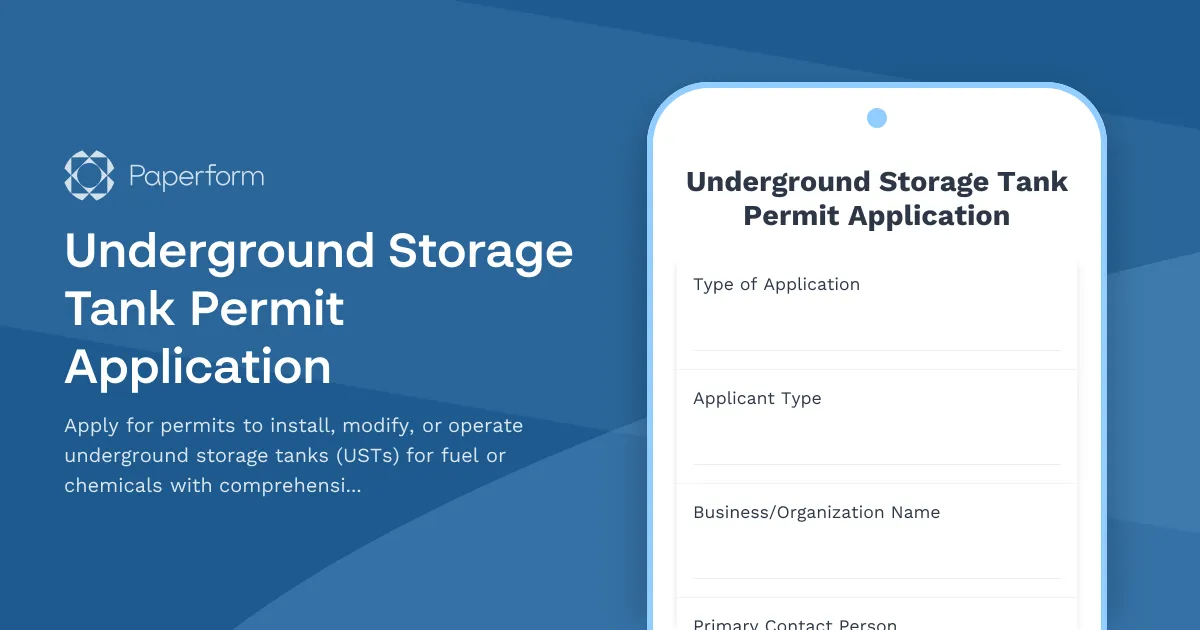Click the apply for permits description paragraph

pos(293,455)
